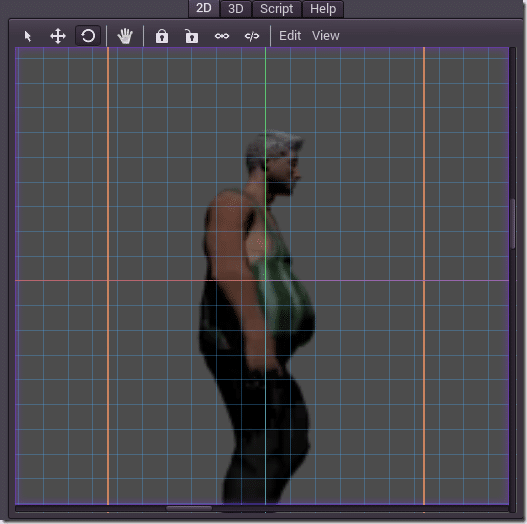Click the origin where the axes cross
Image resolution: width=527 pixels, height=524 pixels.
[x=266, y=280]
